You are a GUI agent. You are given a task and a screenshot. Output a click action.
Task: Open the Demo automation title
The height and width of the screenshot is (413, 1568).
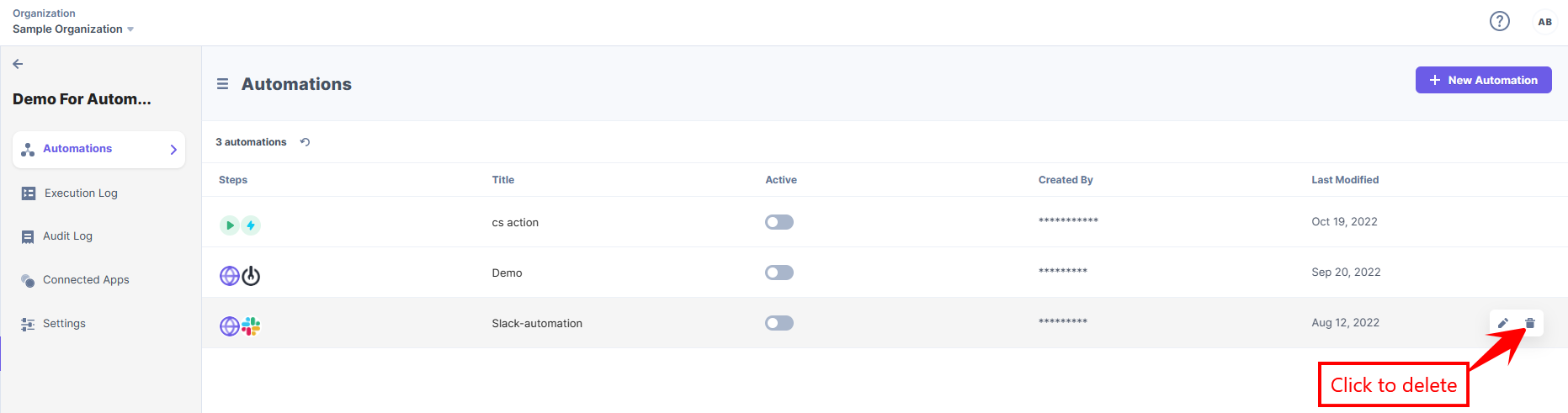[x=507, y=273]
